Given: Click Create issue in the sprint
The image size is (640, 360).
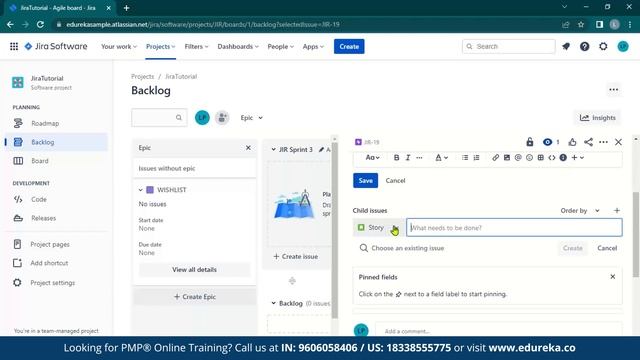Looking at the screenshot, I should (x=296, y=256).
